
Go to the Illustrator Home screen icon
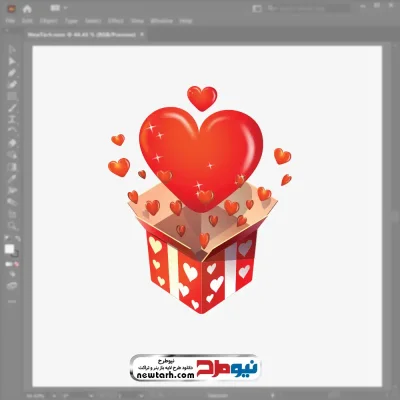(x=27, y=9)
